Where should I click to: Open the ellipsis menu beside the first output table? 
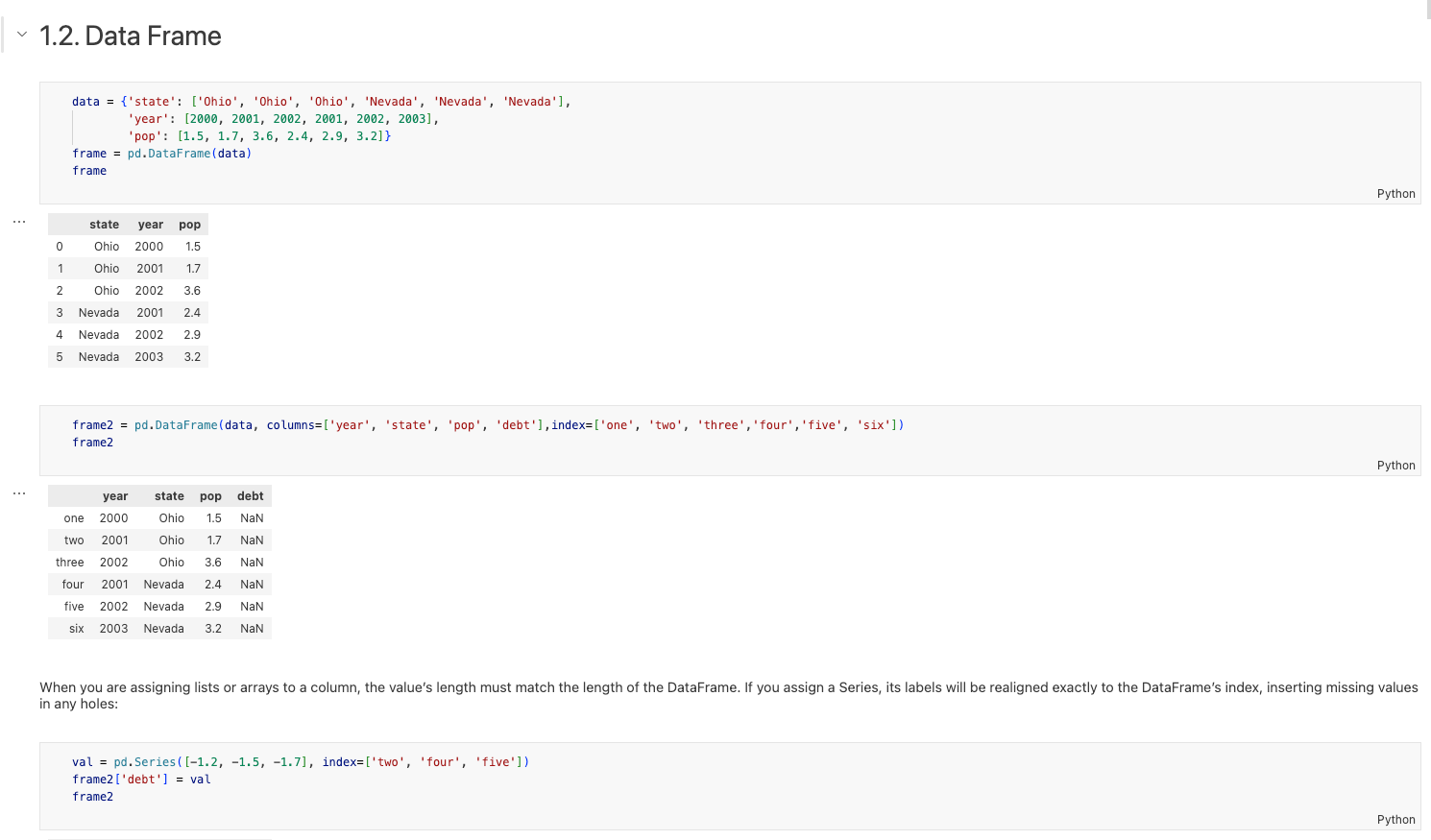[x=19, y=222]
